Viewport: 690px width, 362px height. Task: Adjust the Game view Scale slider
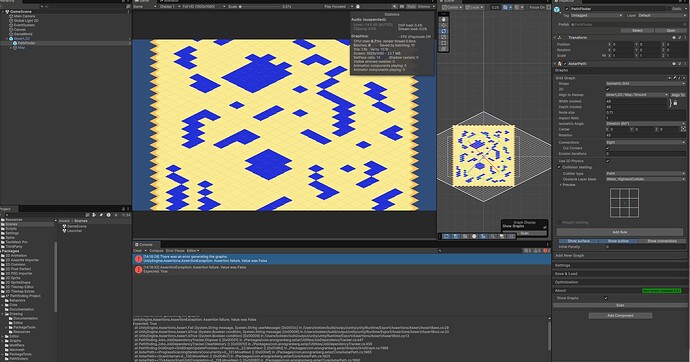(259, 7)
